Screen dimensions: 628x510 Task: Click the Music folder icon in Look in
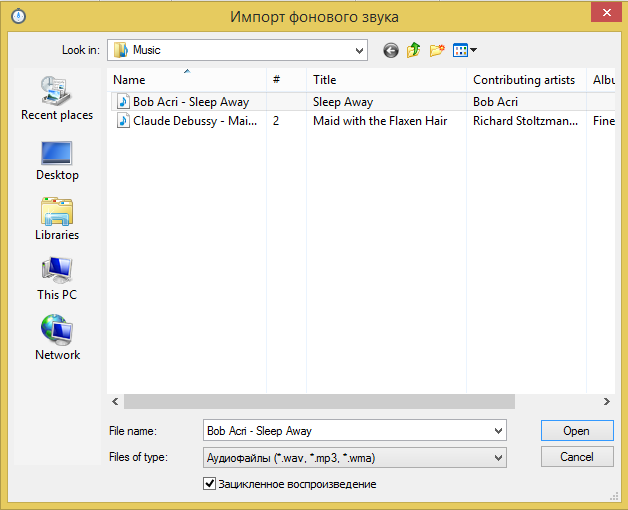click(x=121, y=50)
